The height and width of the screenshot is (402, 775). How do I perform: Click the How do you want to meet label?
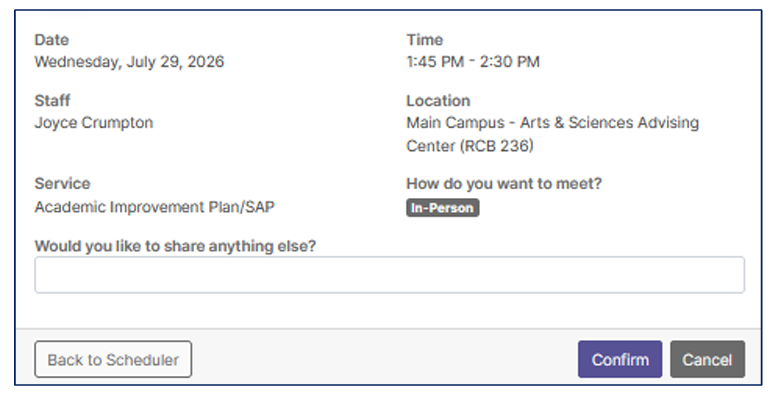[x=504, y=183]
